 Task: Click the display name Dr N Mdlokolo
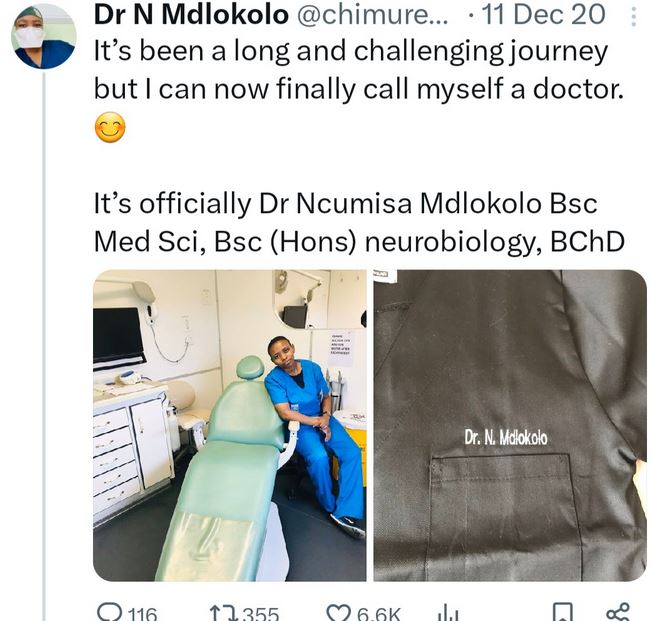pos(193,16)
